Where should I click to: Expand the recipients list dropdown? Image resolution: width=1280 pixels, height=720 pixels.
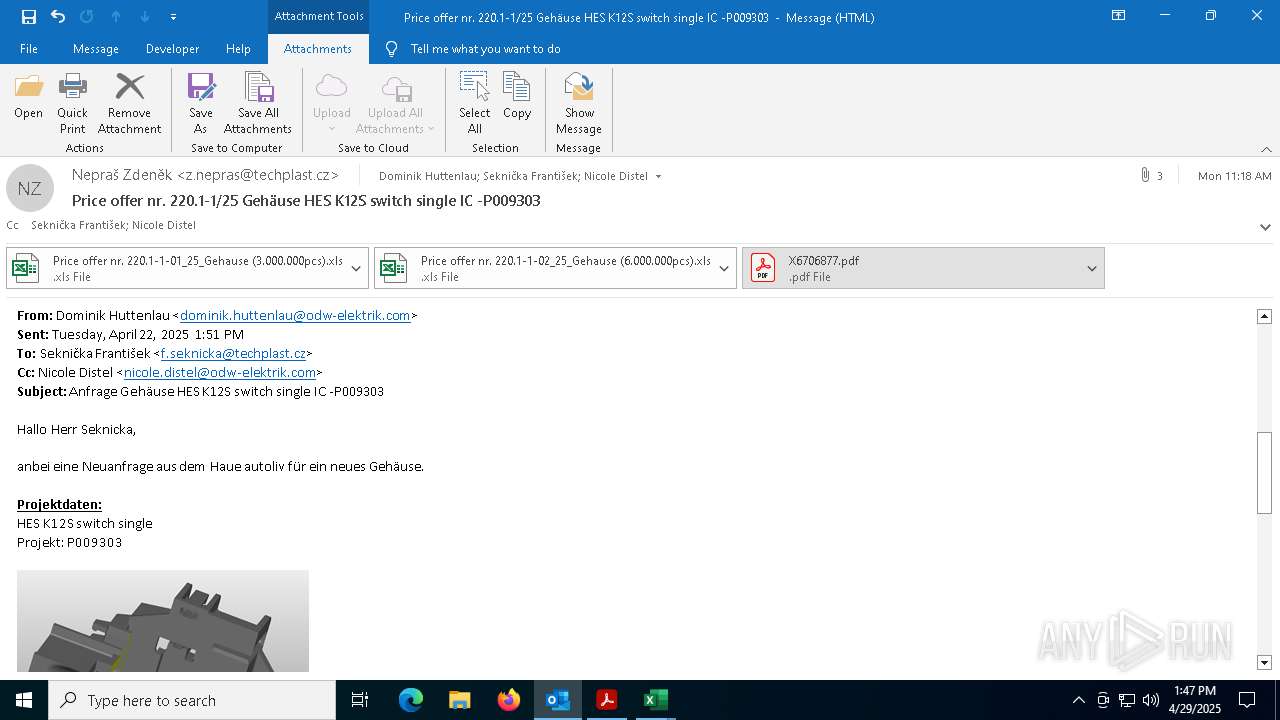pyautogui.click(x=658, y=177)
